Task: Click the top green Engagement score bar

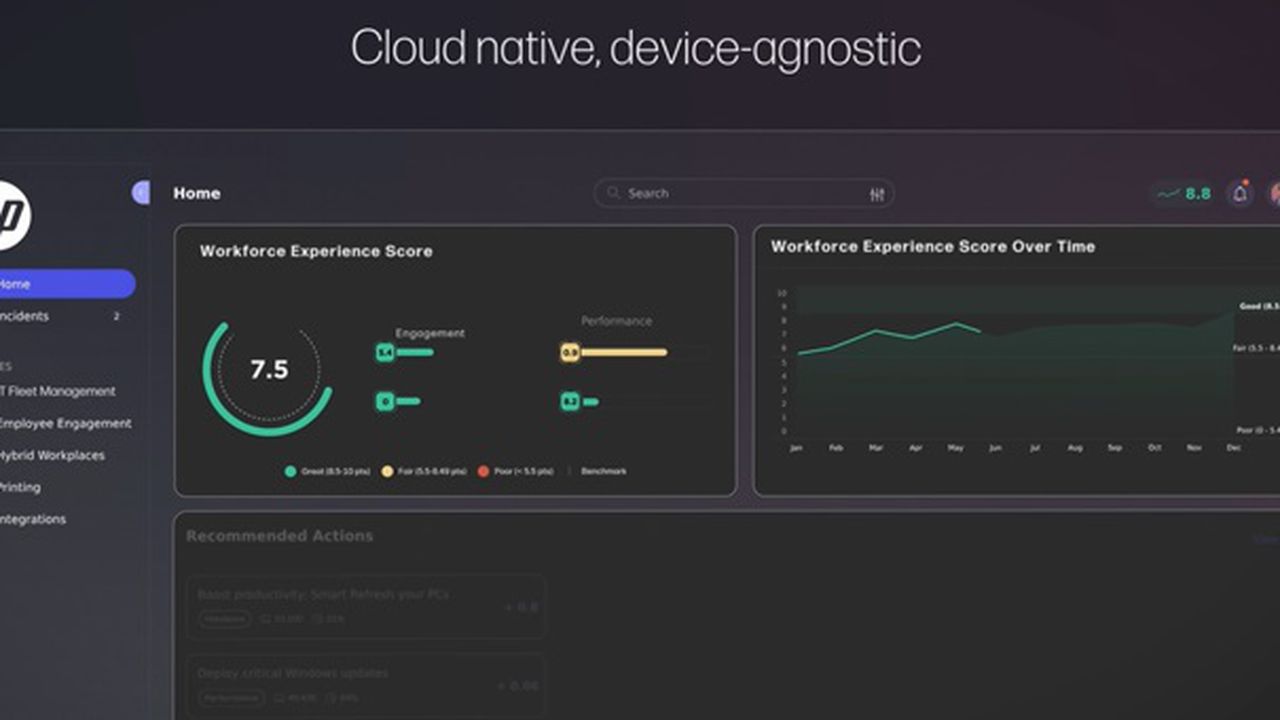Action: click(x=405, y=352)
